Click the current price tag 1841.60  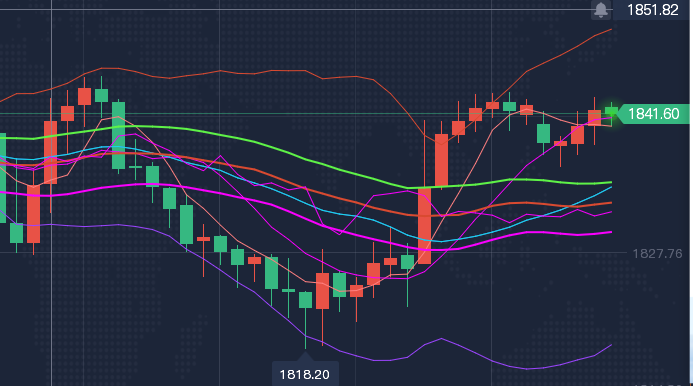(653, 114)
